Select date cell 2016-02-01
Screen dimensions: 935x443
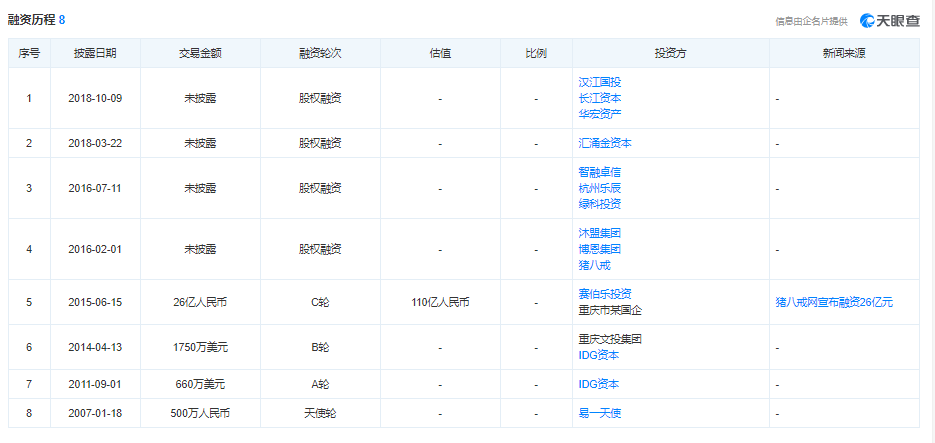click(95, 249)
